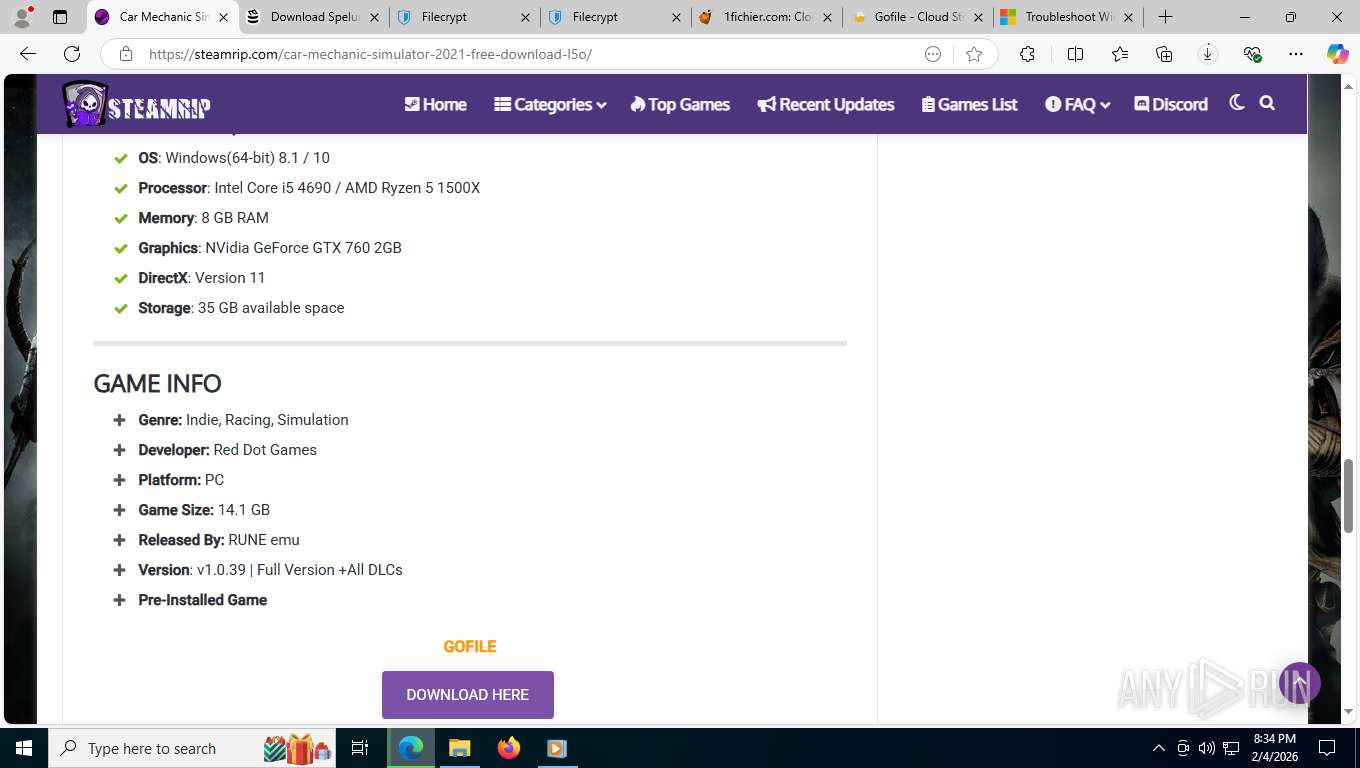The image size is (1360, 768).
Task: Open Collections icon
Action: 1164,54
